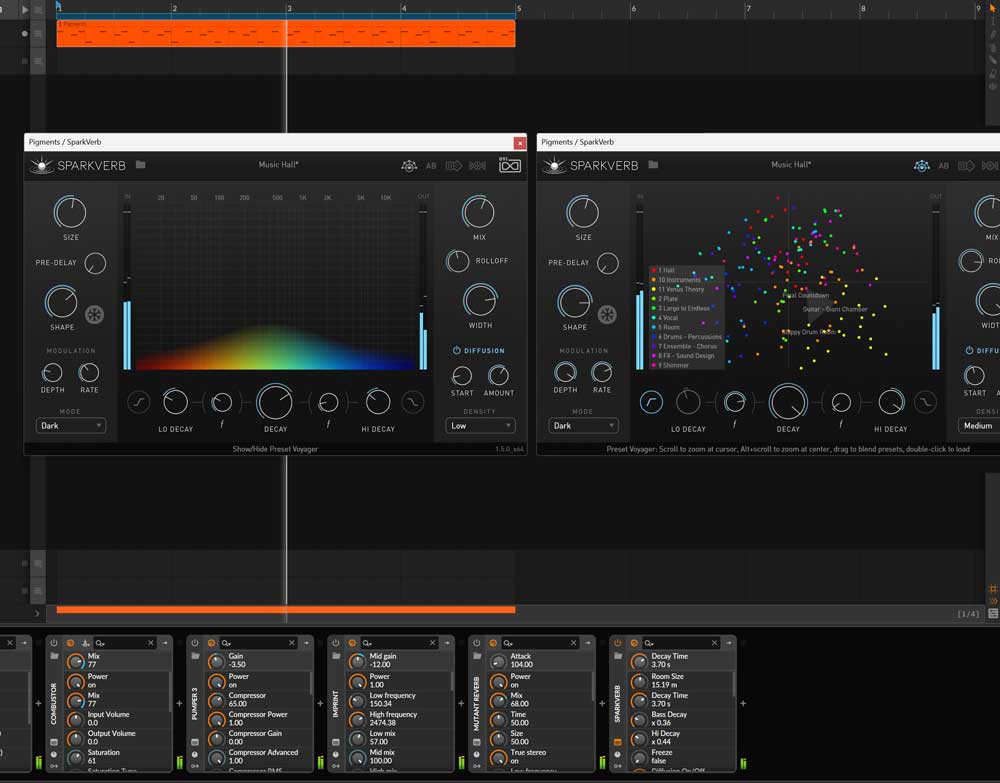Click the add device plus after Imprint

pyautogui.click(x=461, y=704)
